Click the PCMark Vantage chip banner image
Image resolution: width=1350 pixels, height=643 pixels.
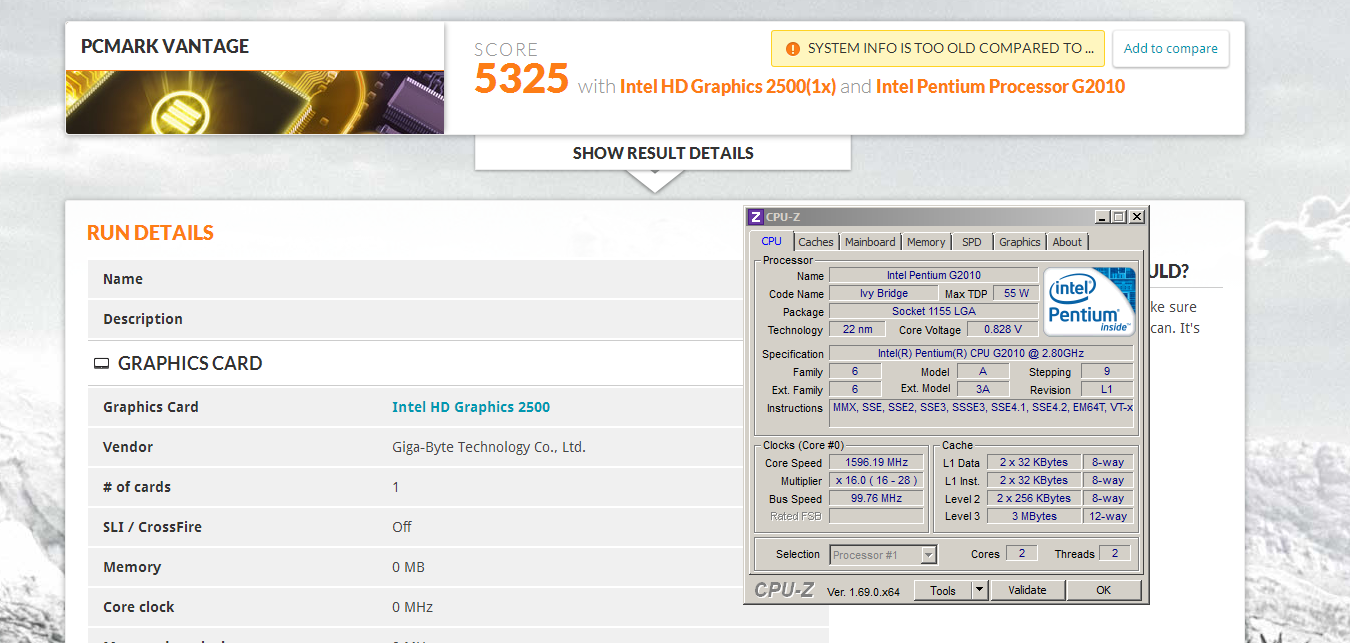[255, 102]
